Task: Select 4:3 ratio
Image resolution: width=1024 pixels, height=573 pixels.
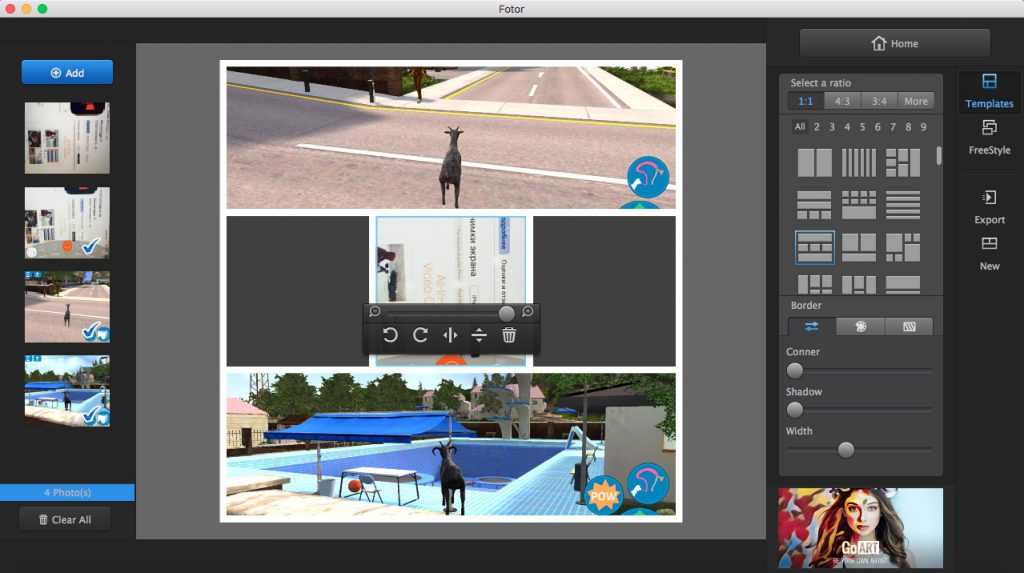Action: point(842,101)
